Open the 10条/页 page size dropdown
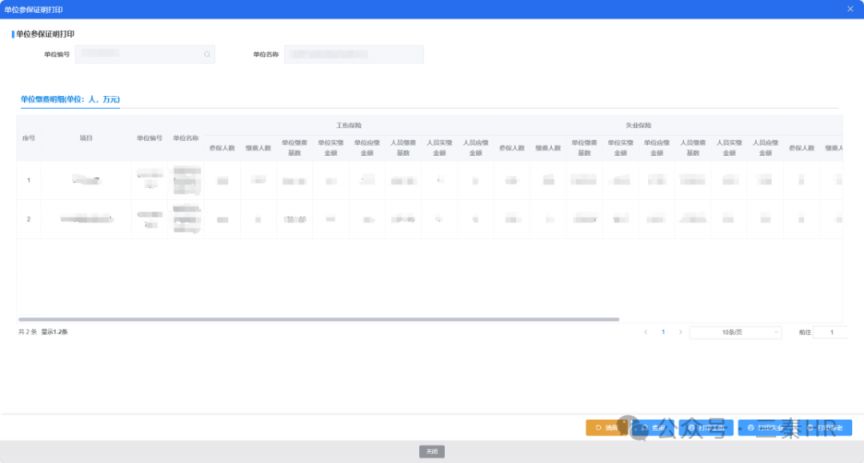The width and height of the screenshot is (864, 463). pos(736,332)
